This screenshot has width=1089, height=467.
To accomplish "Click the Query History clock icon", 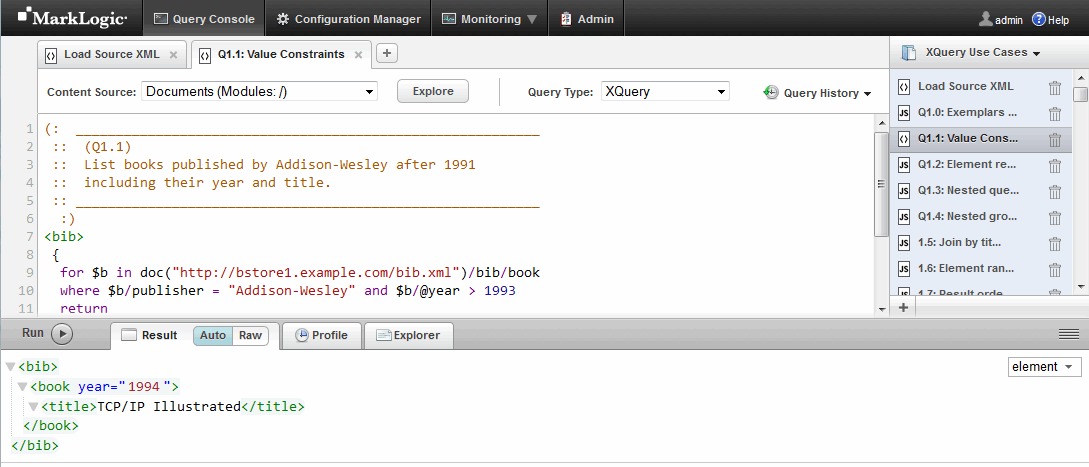I will pos(770,92).
